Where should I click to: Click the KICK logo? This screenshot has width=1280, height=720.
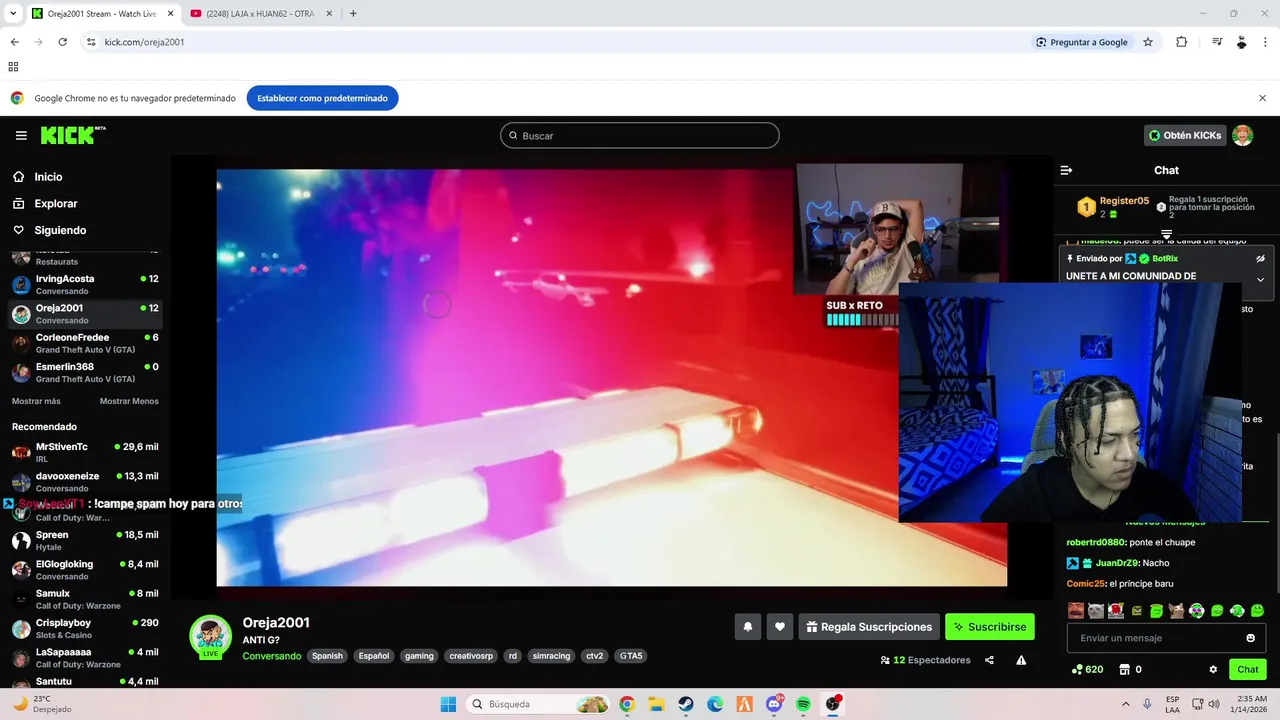pos(72,135)
